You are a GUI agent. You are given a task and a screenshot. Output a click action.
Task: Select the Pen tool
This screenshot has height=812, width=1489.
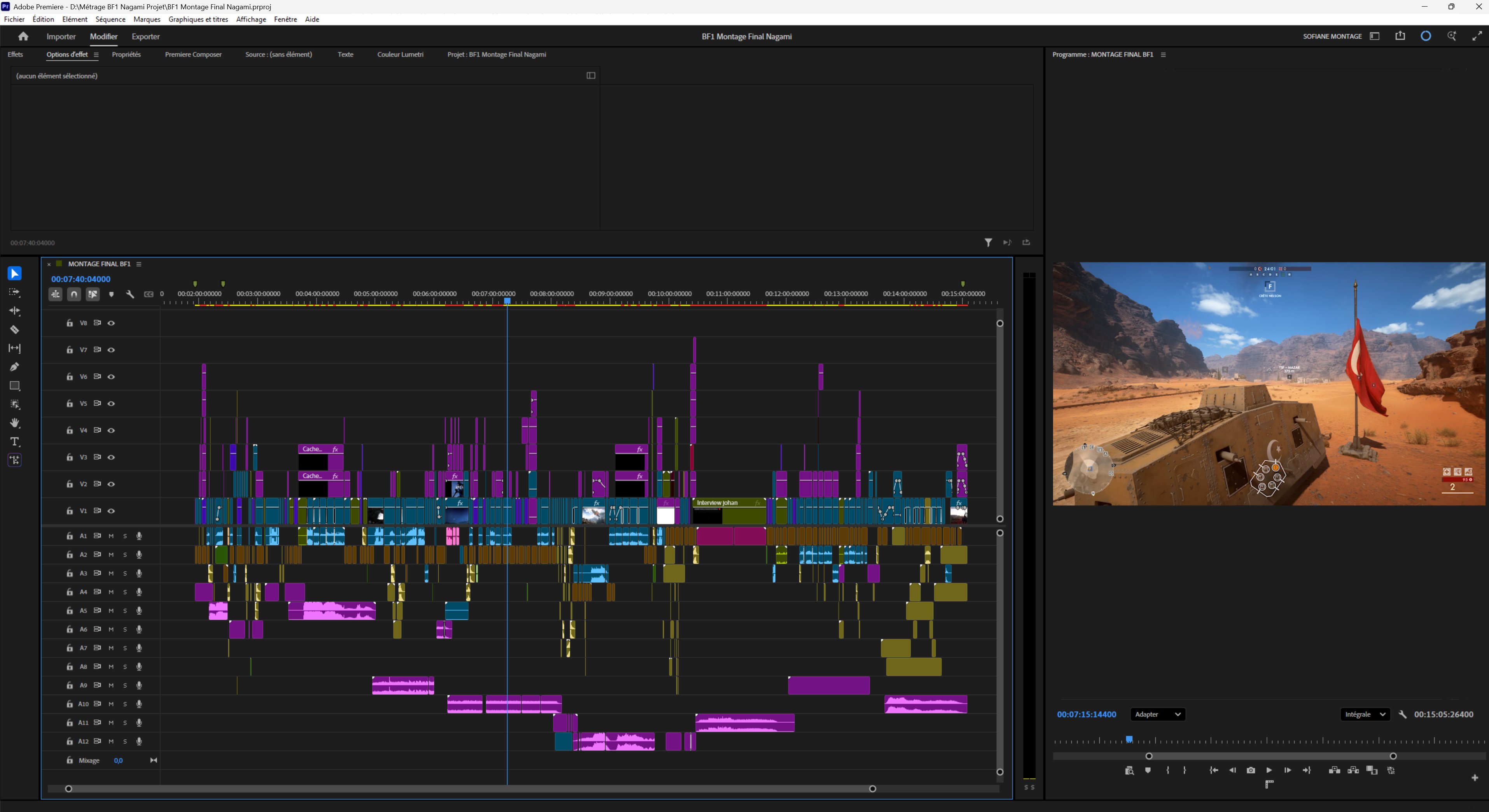pyautogui.click(x=14, y=367)
